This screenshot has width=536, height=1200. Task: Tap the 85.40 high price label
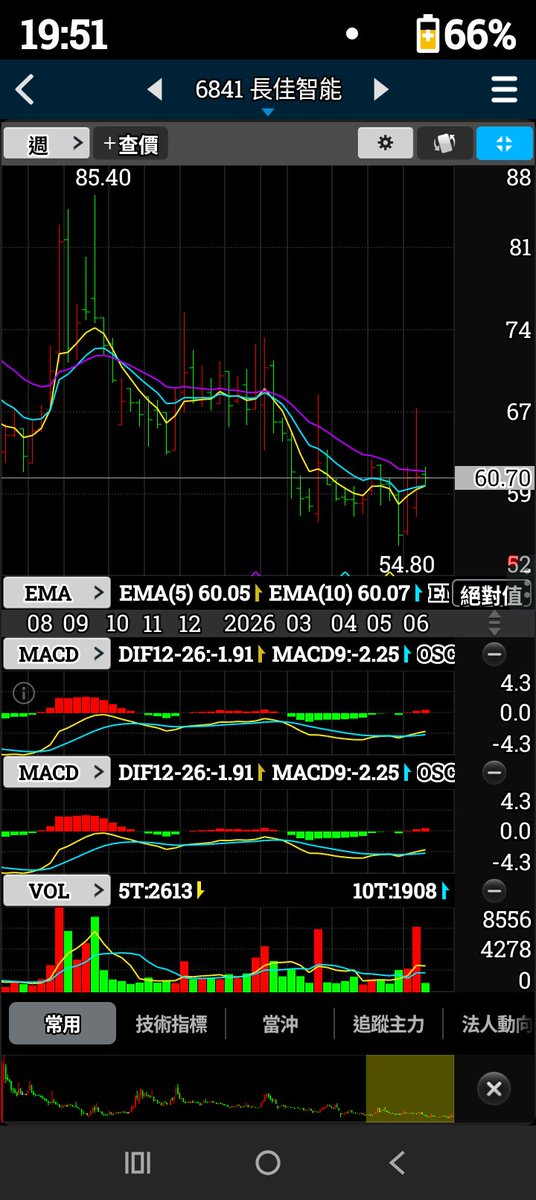point(103,179)
